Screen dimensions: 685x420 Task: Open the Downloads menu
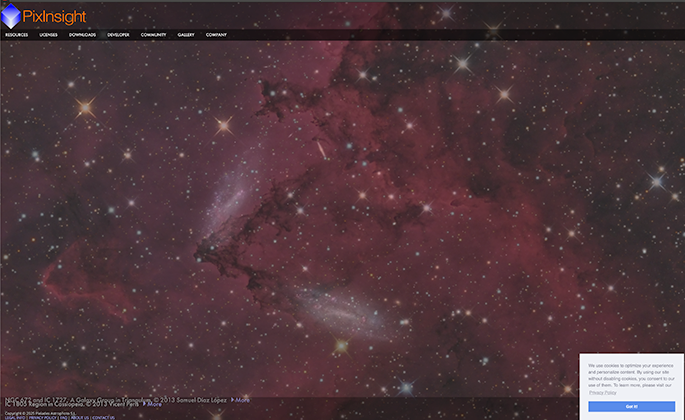click(83, 35)
